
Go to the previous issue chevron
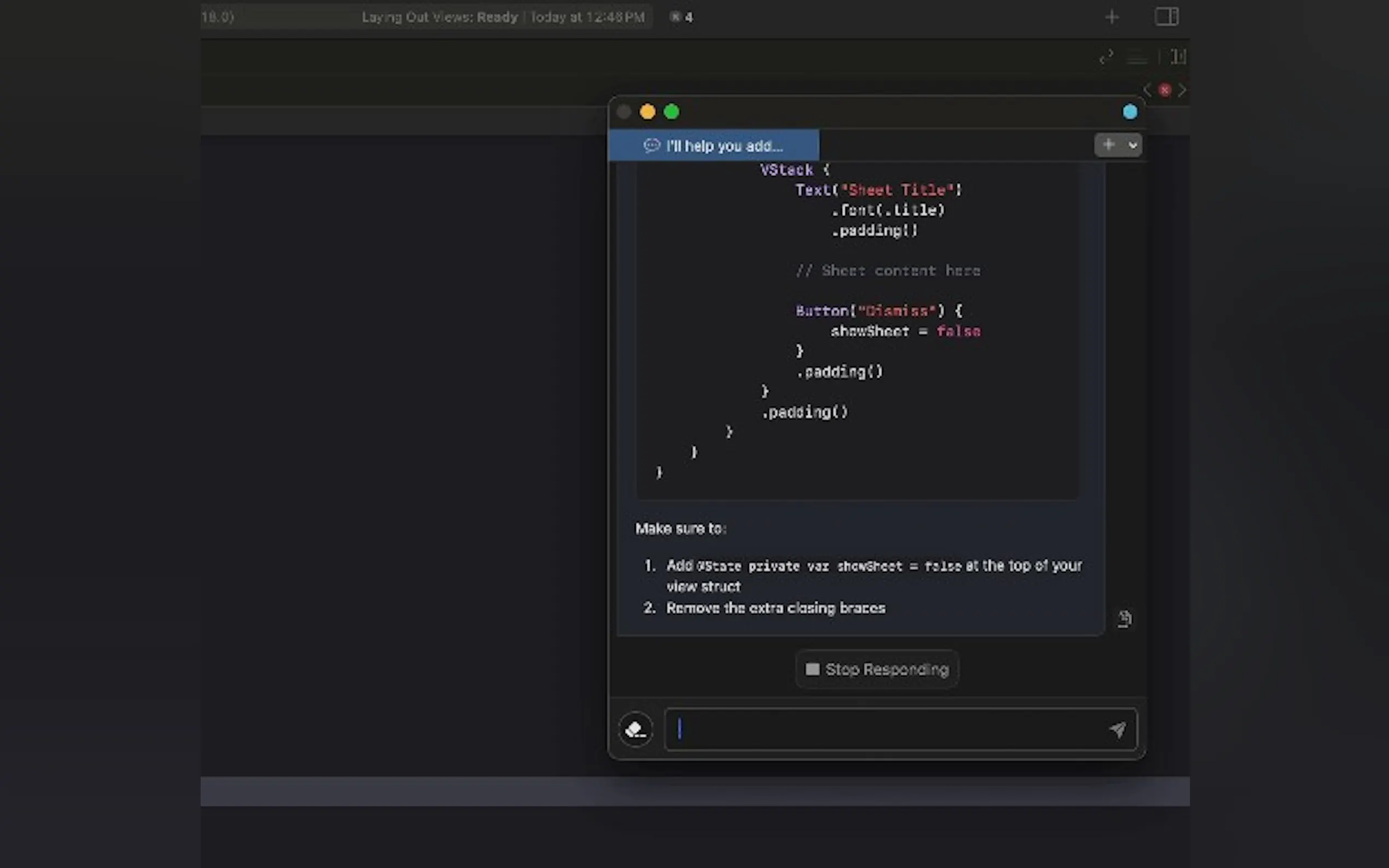point(1147,90)
